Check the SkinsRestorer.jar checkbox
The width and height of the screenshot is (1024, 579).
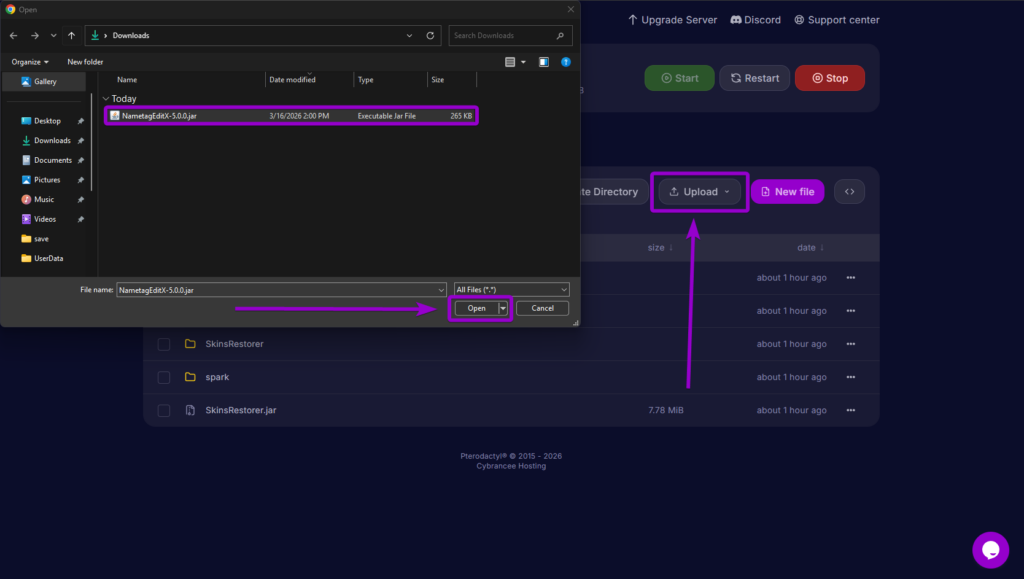[163, 409]
